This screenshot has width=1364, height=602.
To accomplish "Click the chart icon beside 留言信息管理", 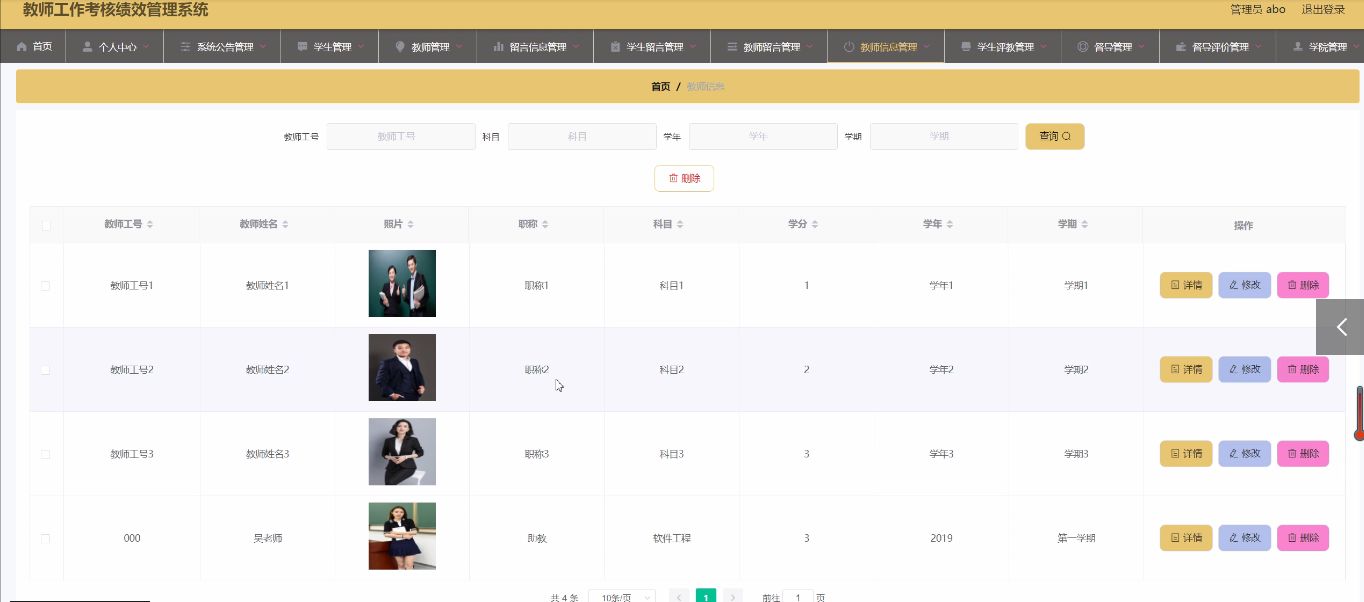I will pos(498,46).
